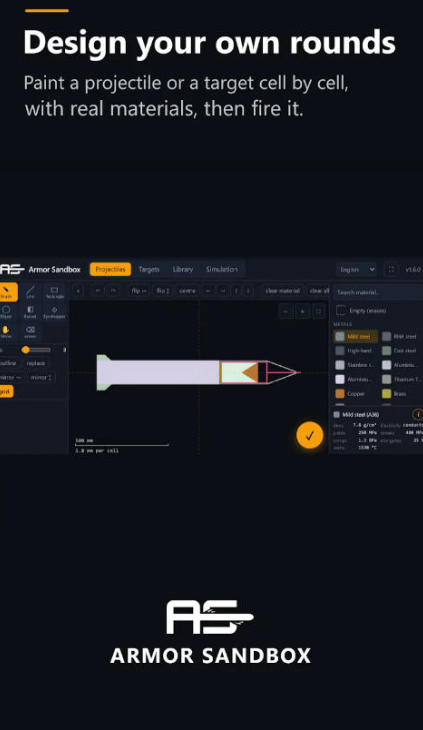Zoom out the canvas with minus button
This screenshot has width=423, height=730.
(285, 311)
